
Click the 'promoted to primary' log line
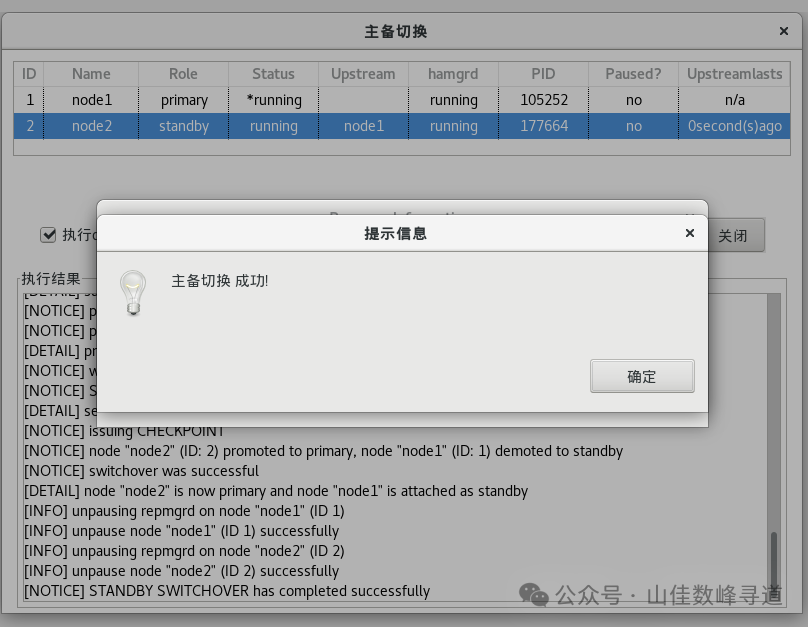(x=323, y=451)
